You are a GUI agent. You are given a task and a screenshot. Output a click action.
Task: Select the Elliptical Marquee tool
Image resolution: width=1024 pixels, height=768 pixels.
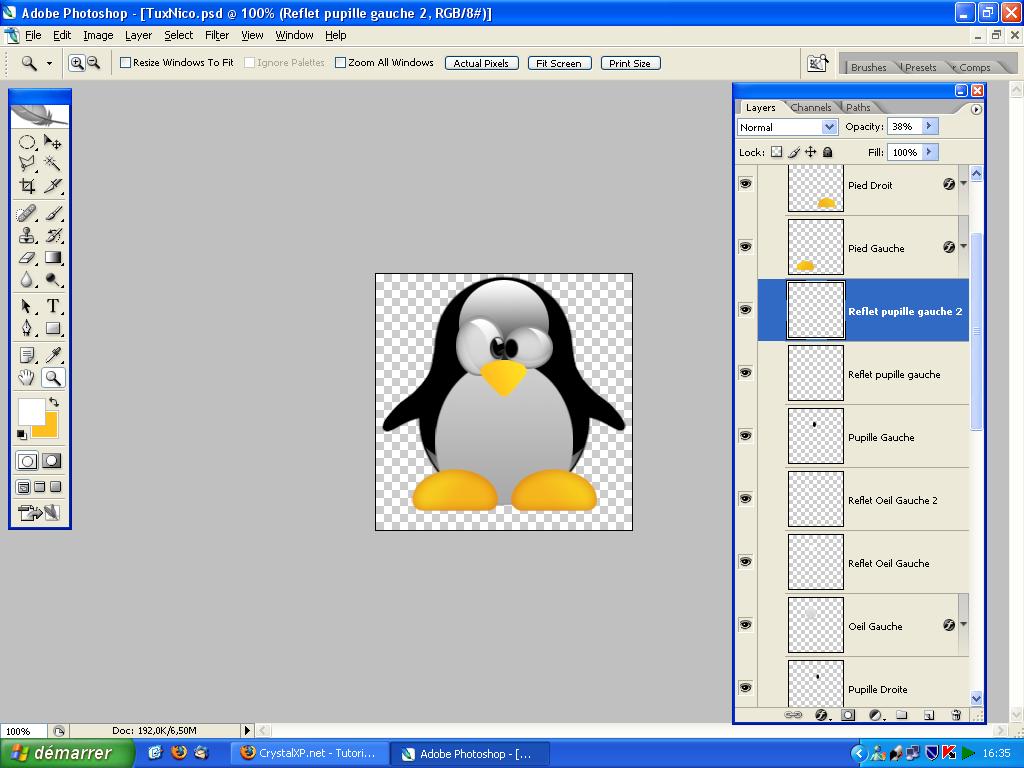(x=27, y=142)
